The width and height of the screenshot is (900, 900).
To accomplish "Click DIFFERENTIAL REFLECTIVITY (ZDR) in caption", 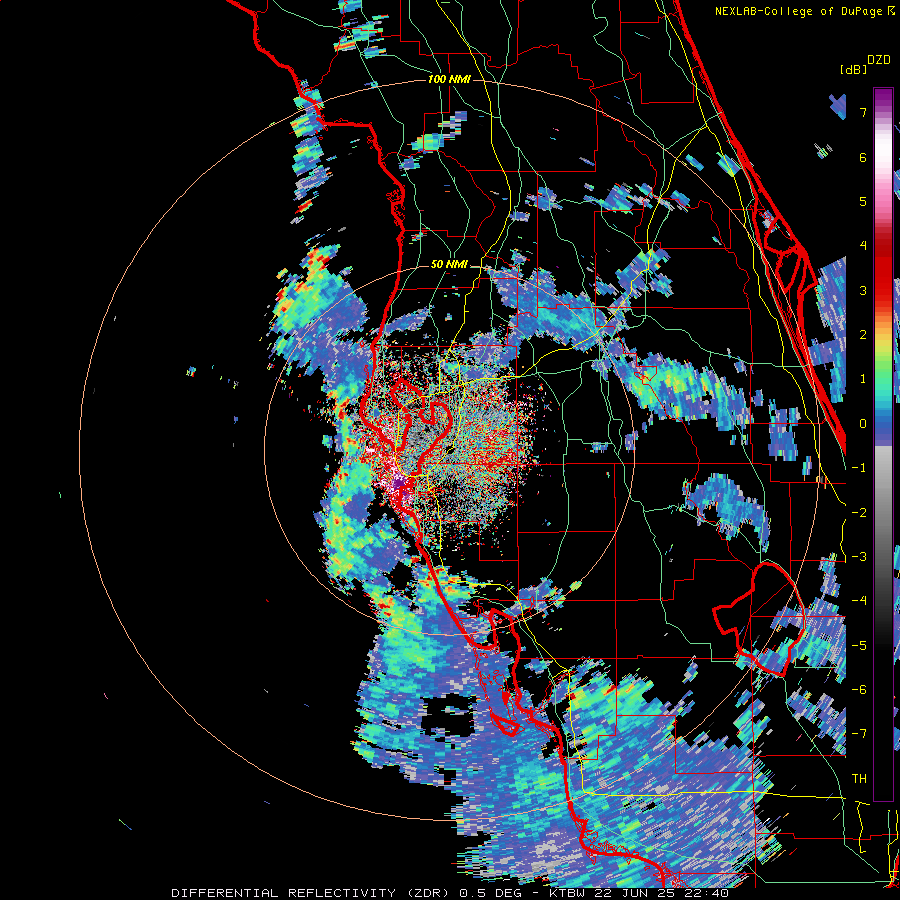I will 312,893.
